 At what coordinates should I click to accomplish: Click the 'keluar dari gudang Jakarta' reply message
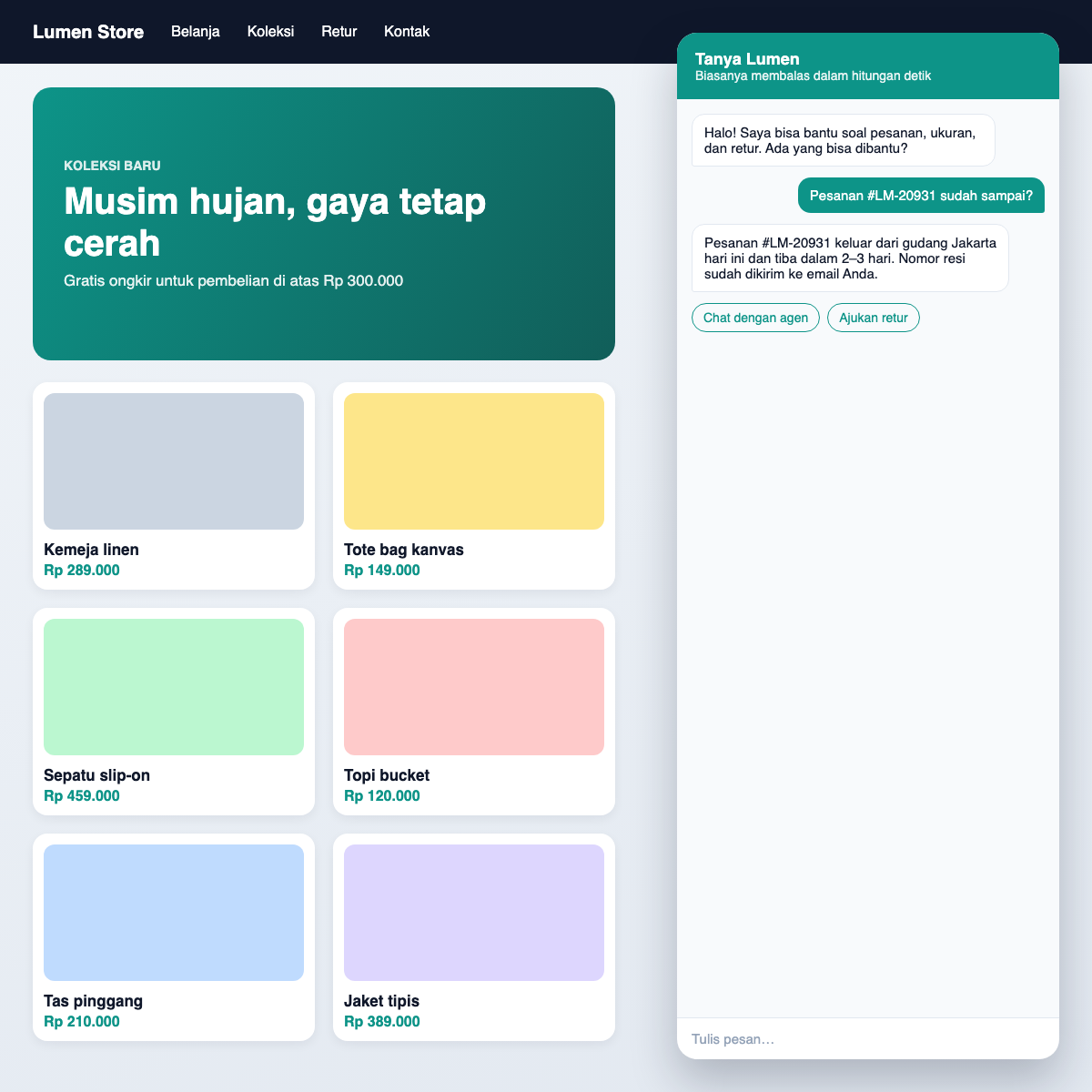point(850,258)
